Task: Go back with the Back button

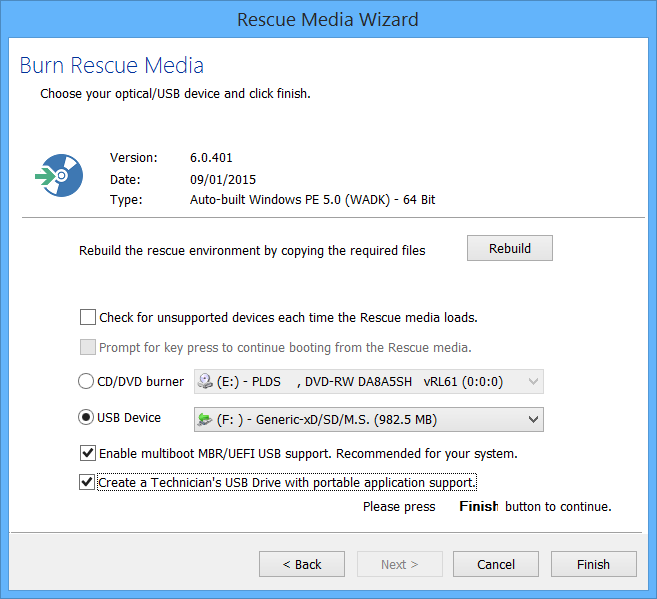Action: point(302,564)
